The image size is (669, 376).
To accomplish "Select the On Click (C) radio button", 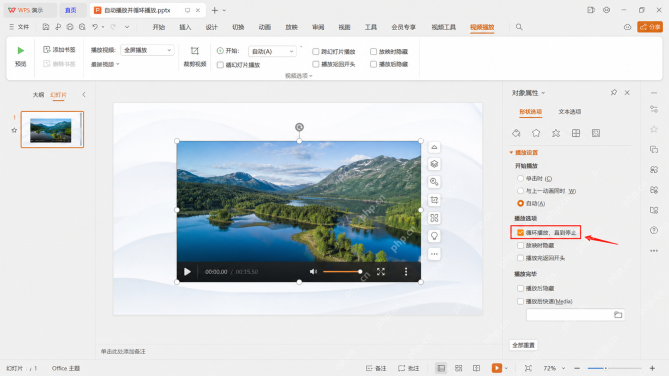I will pos(520,178).
